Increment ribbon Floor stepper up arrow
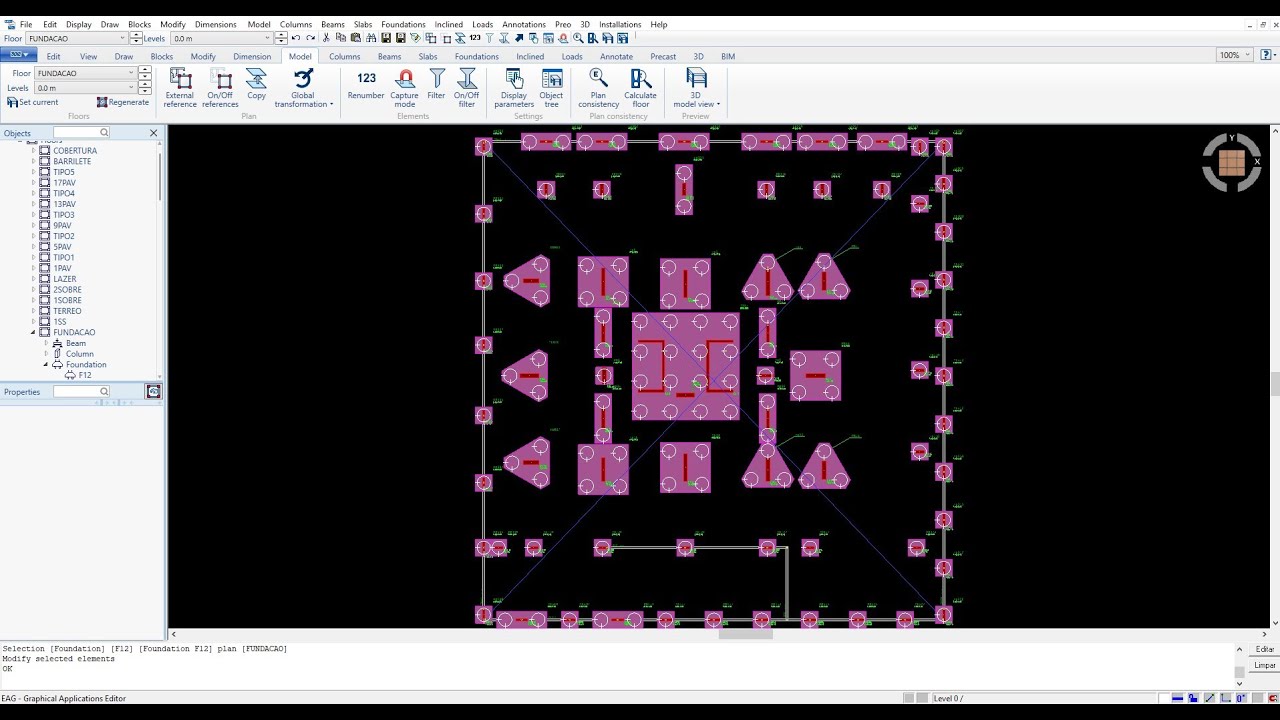This screenshot has width=1280, height=720. click(145, 70)
